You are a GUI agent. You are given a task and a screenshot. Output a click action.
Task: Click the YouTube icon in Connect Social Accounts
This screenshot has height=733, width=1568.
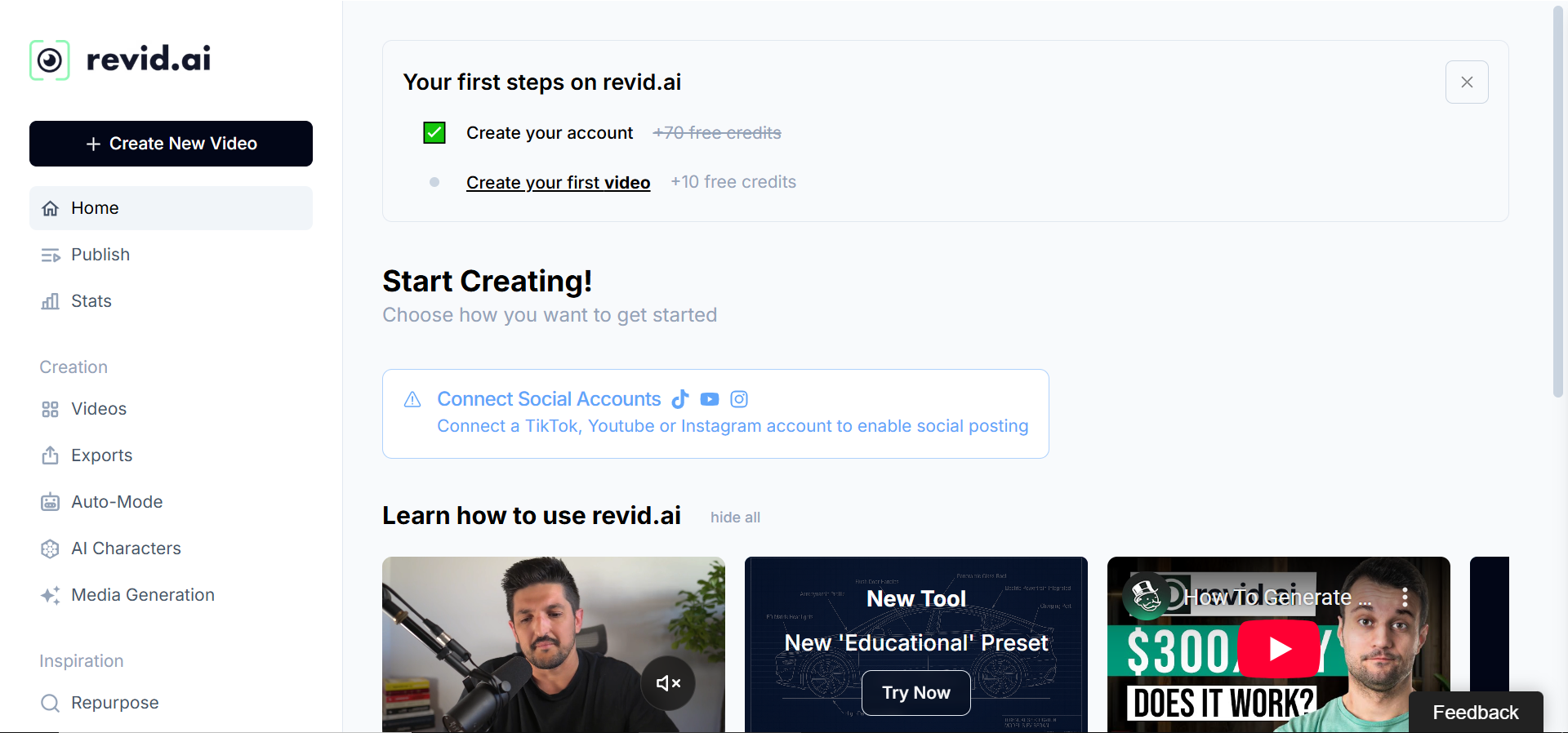click(x=710, y=399)
